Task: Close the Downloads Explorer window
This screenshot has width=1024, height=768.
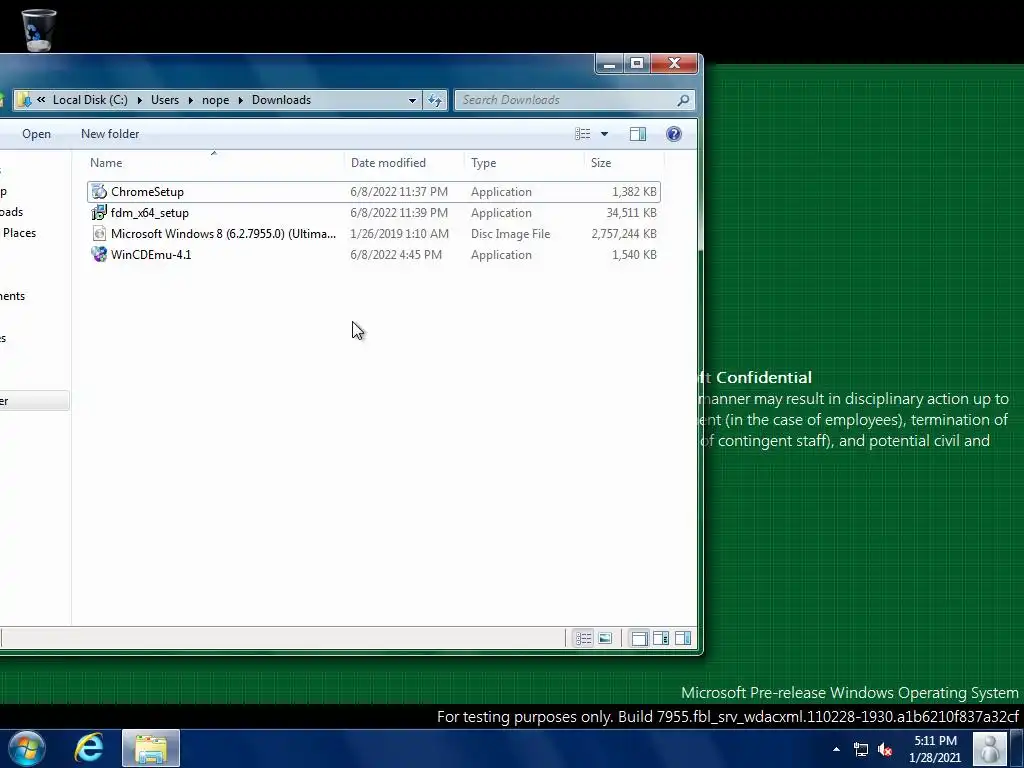Action: (675, 63)
